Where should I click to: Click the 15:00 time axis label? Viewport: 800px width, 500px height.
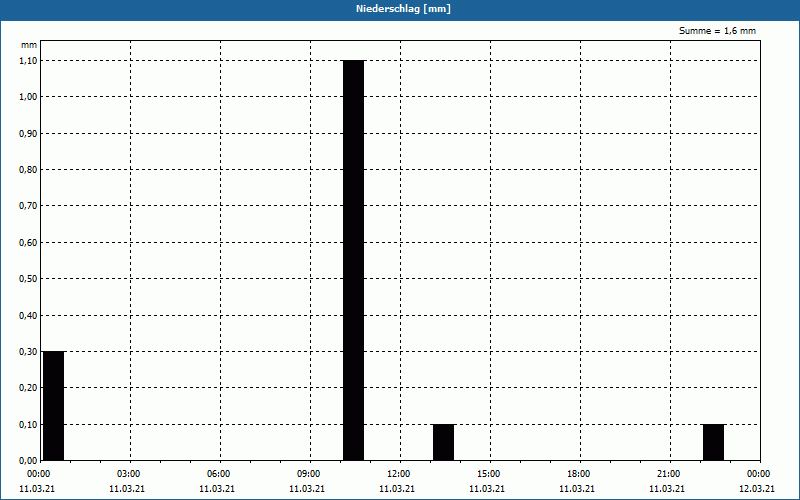pos(489,474)
